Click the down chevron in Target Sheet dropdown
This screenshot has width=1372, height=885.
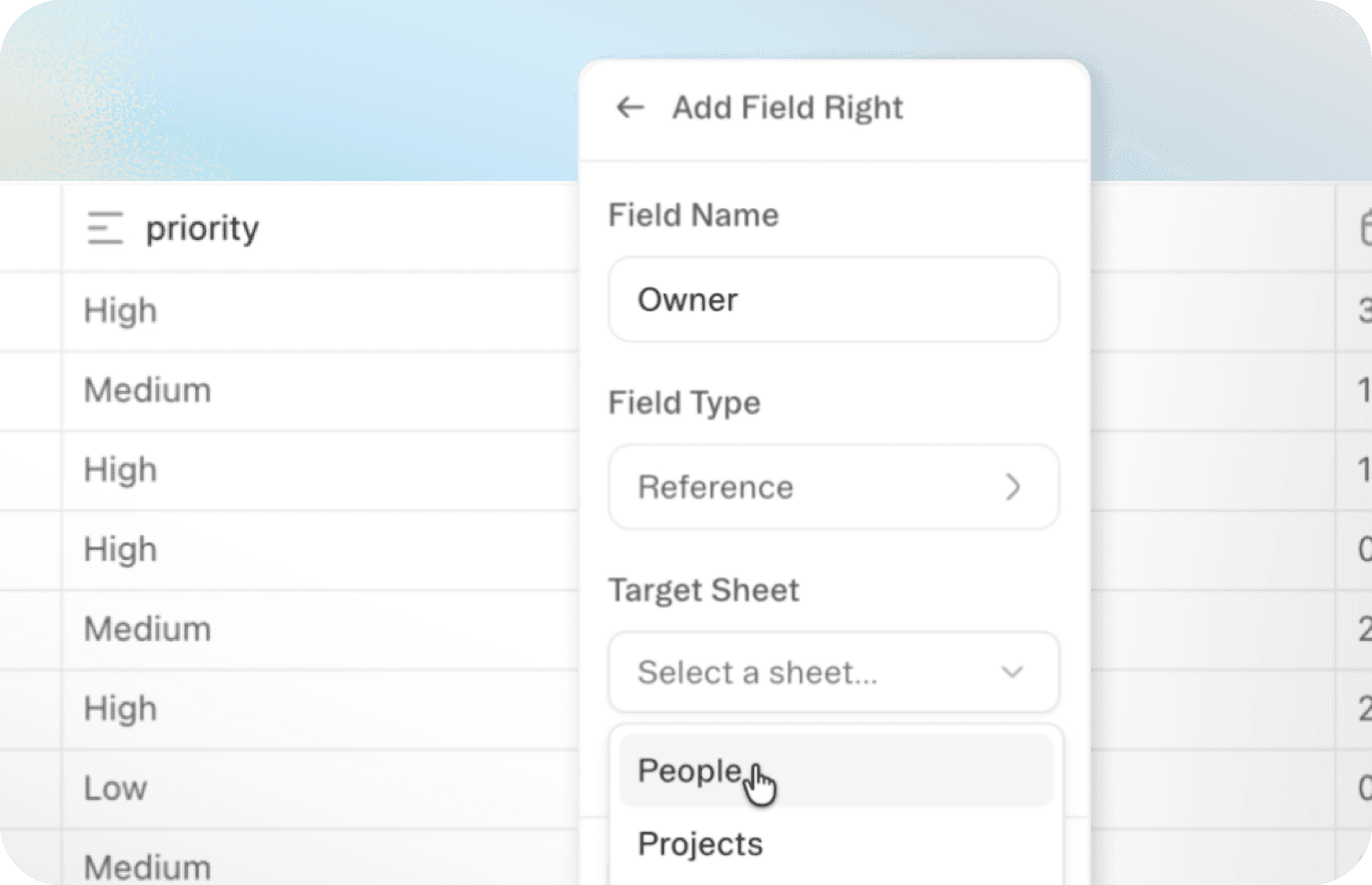[x=1012, y=672]
